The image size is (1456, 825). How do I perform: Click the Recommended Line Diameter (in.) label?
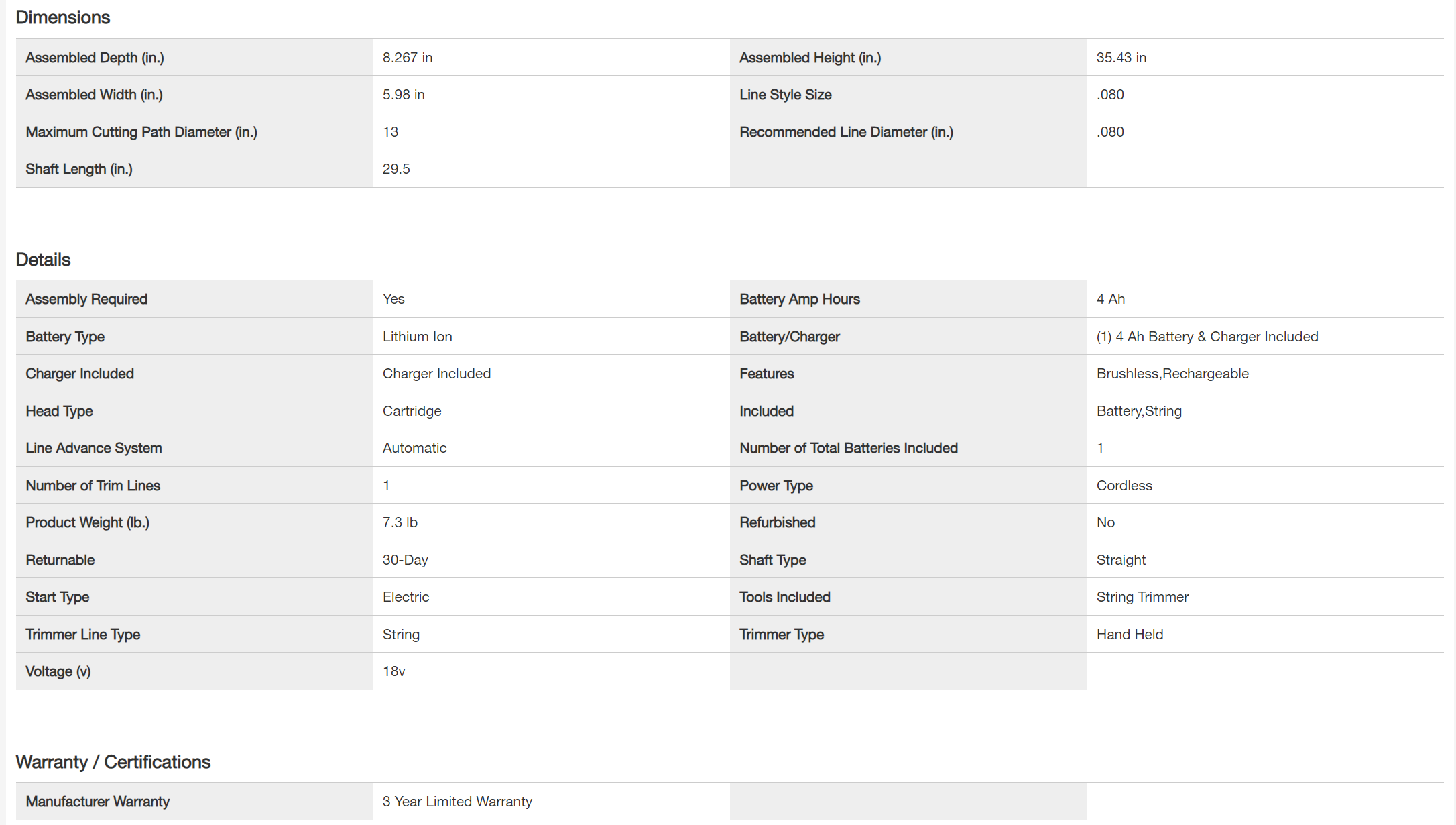[x=846, y=132]
